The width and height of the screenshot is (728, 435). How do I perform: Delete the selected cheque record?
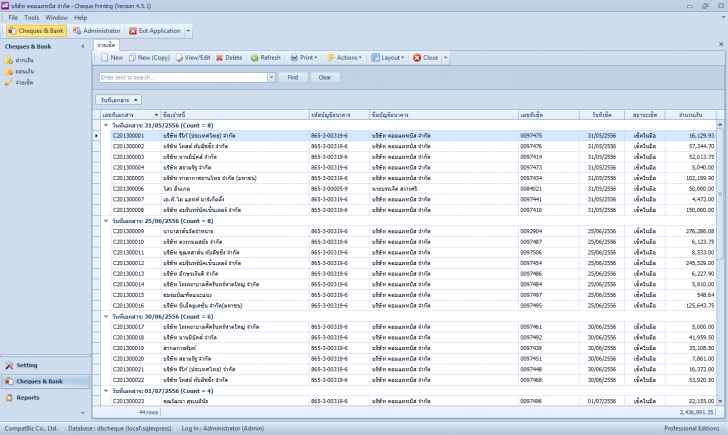click(229, 58)
